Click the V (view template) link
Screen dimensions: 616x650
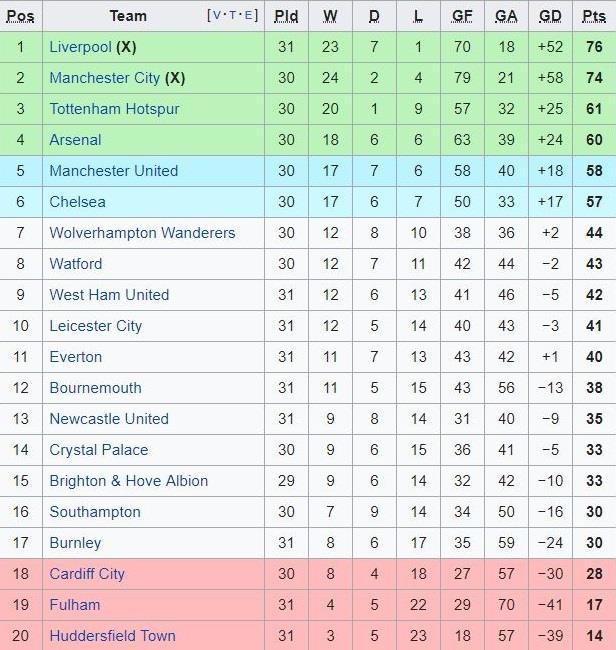coord(217,16)
